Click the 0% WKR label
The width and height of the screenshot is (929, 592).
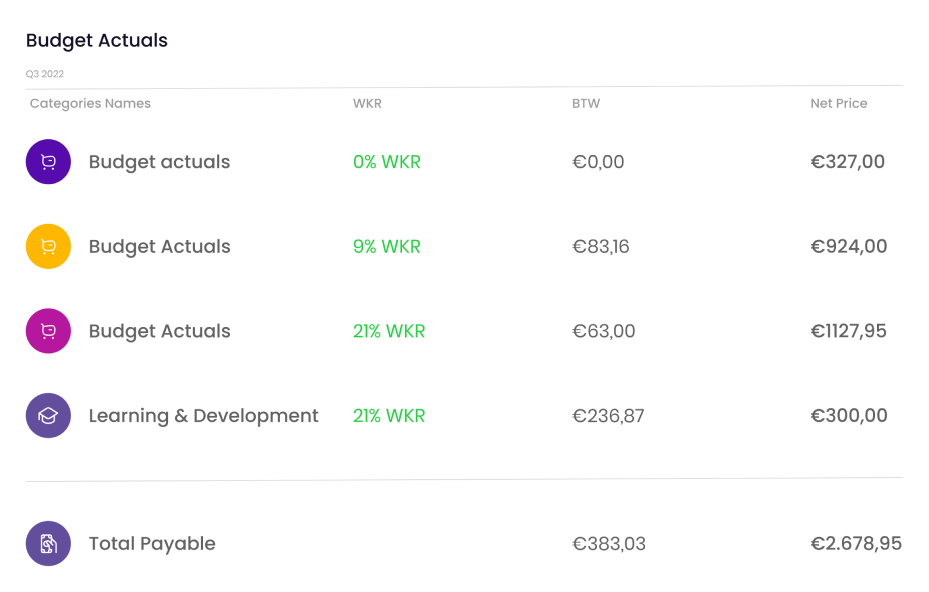(387, 162)
